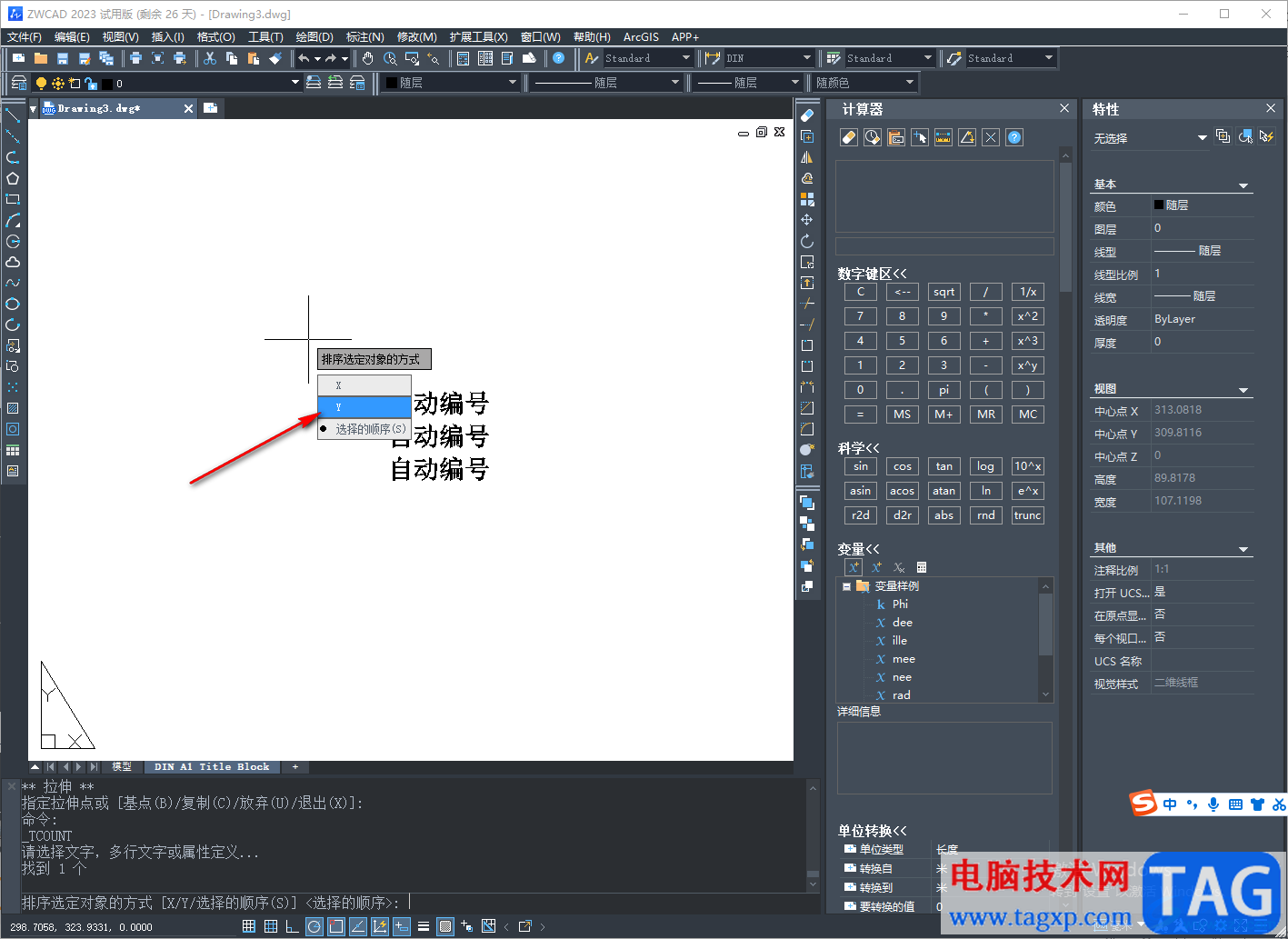Click the black layer color swatch in layer dropdown
1288x939 pixels.
107,84
